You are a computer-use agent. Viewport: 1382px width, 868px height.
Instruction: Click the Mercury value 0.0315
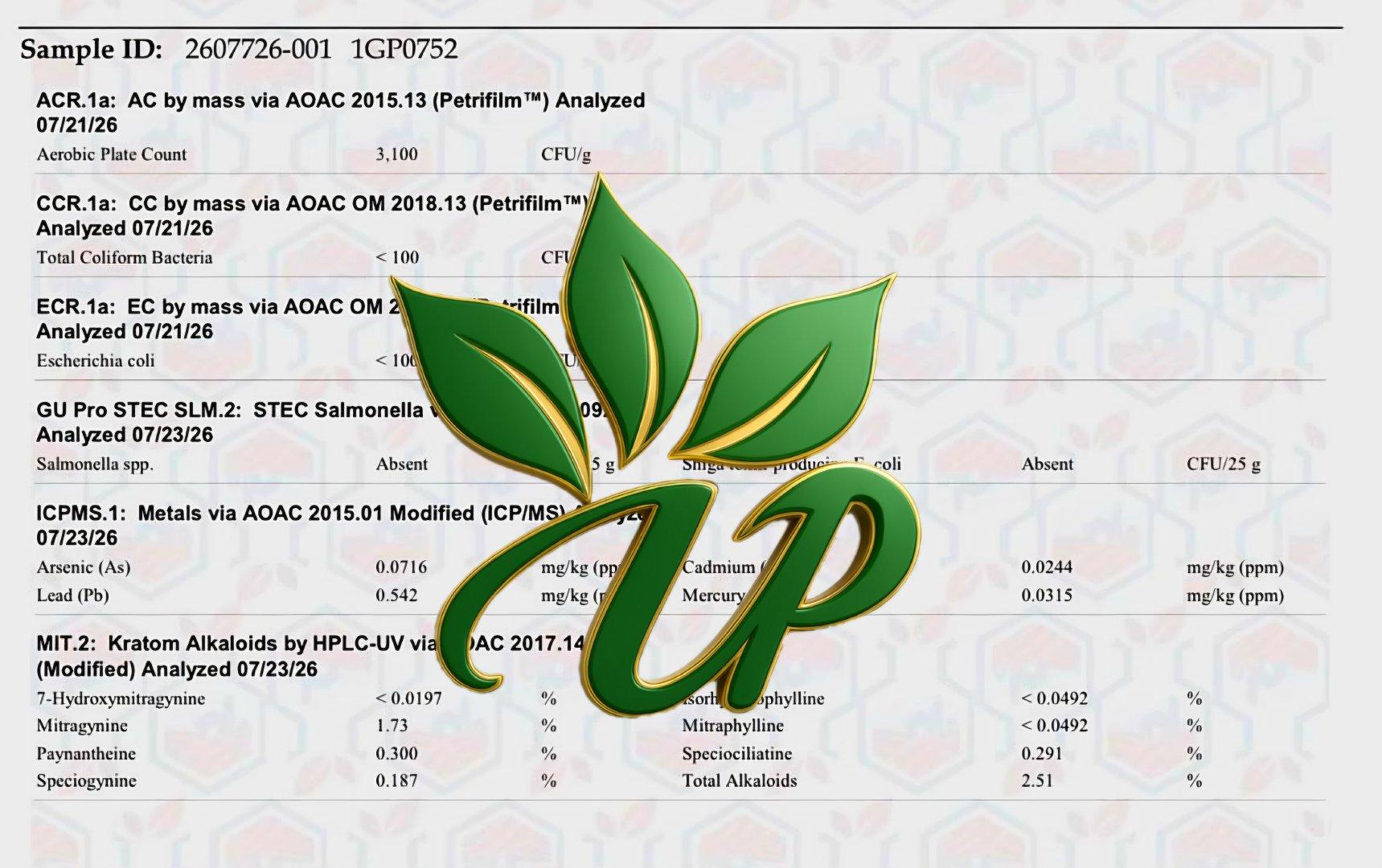pos(1047,595)
